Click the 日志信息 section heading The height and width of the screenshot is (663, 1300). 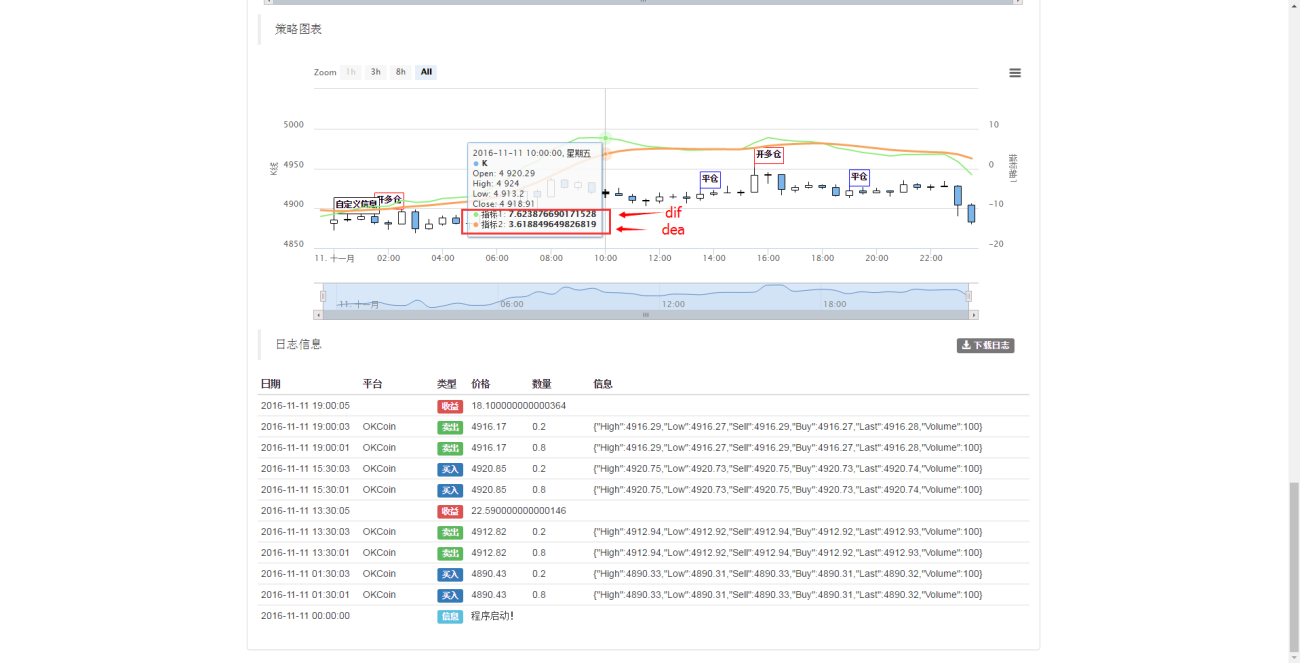pyautogui.click(x=298, y=344)
